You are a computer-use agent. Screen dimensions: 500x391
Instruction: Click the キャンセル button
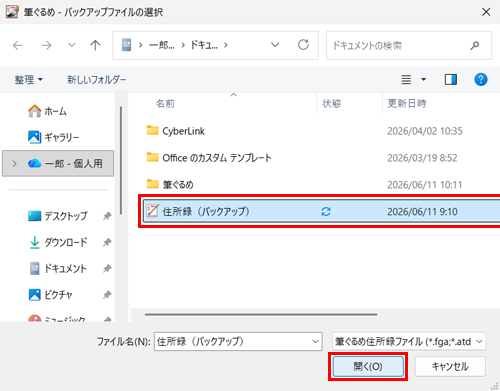coord(450,366)
